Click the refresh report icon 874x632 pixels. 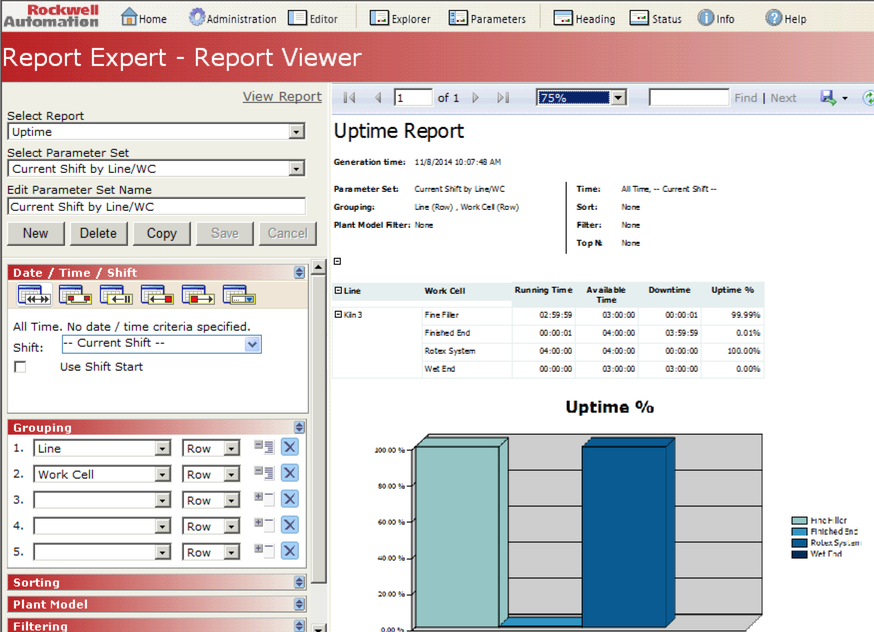[x=867, y=98]
